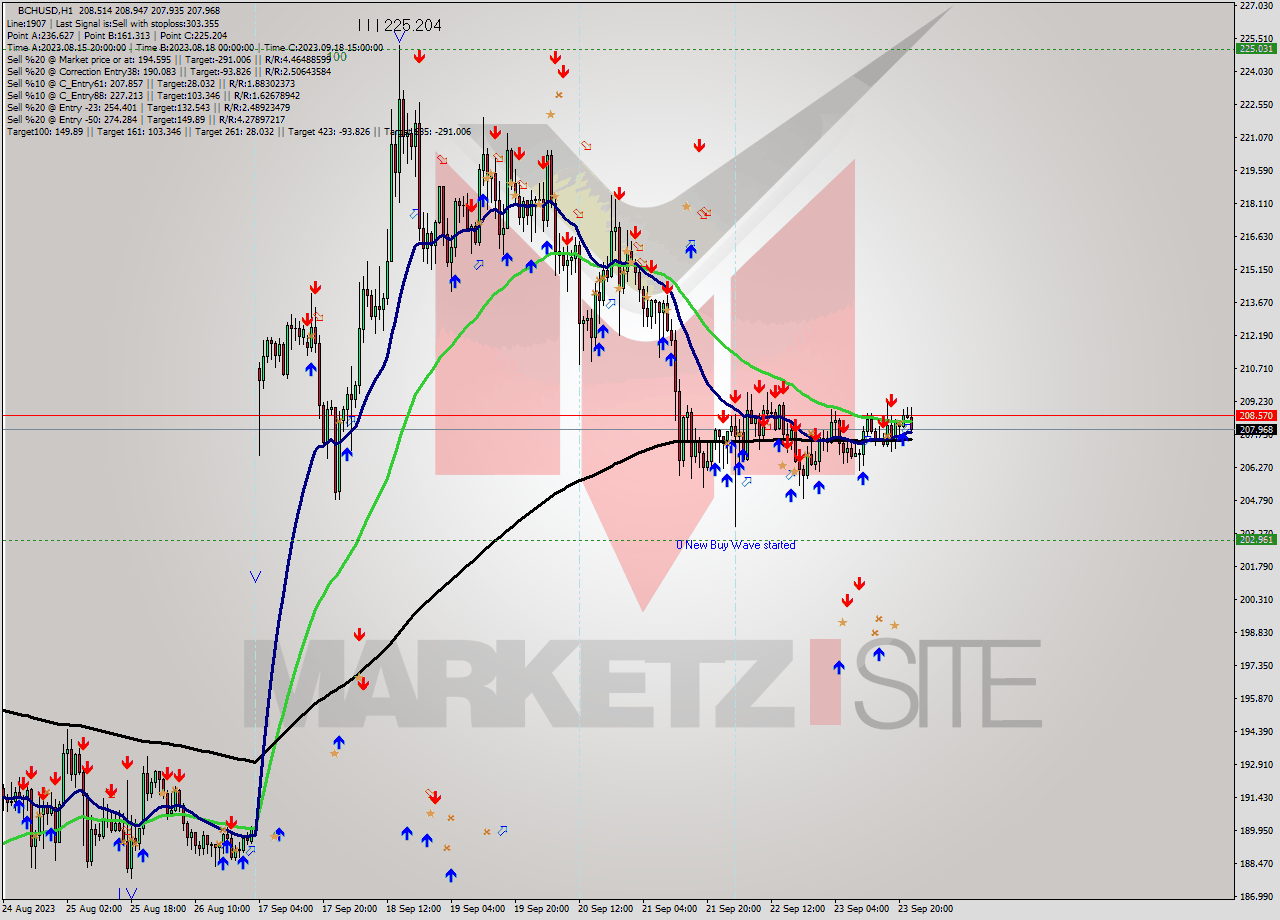Click the 192.910 value on the price axis
The width and height of the screenshot is (1280, 920).
[1255, 765]
